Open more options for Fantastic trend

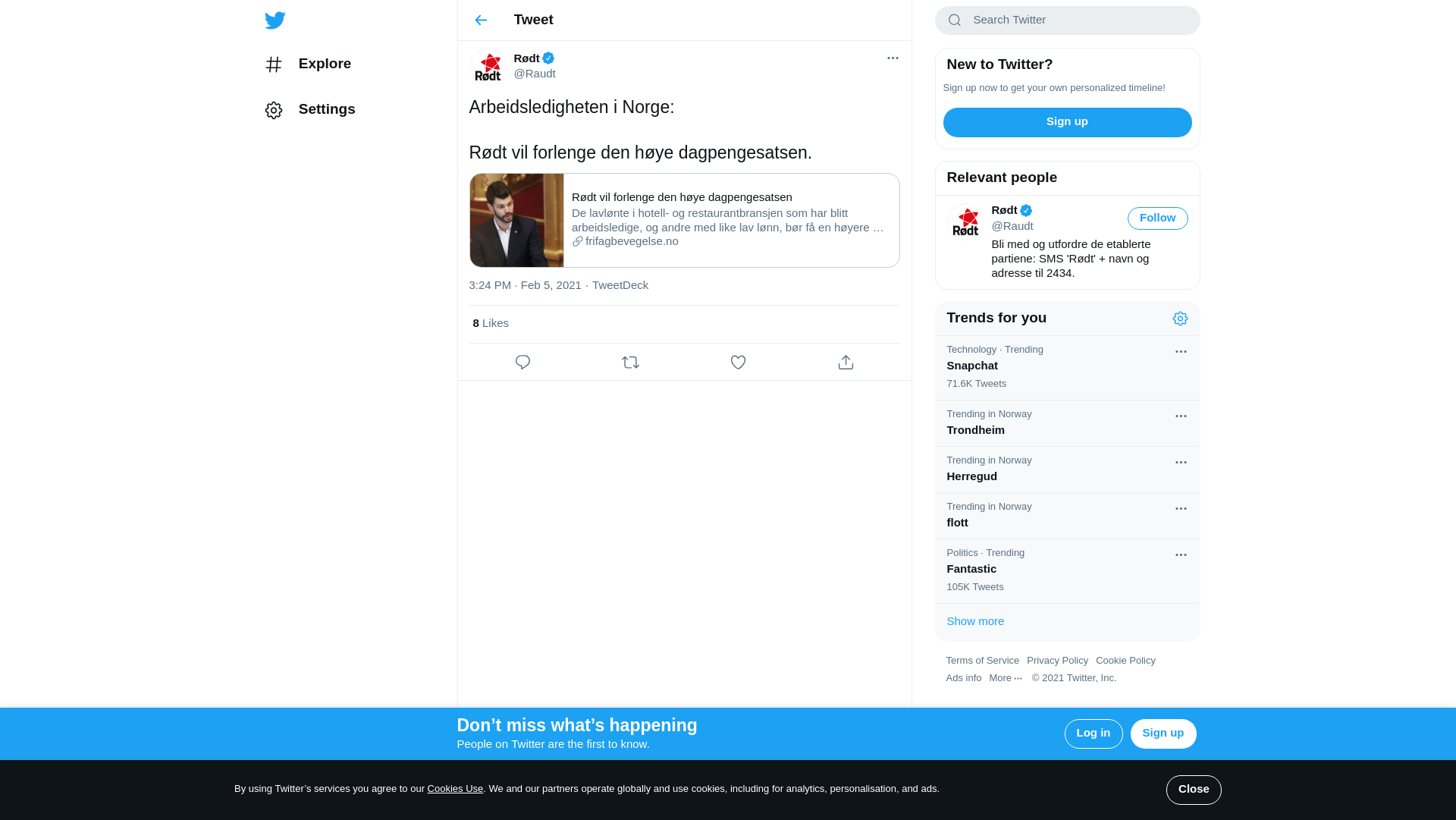tap(1181, 555)
